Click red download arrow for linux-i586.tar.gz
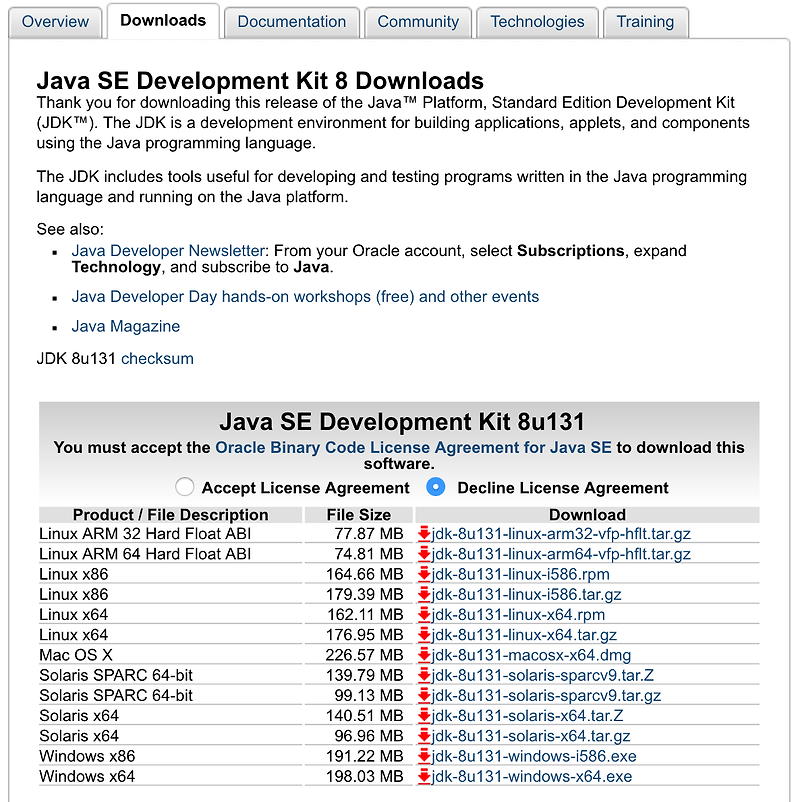Image resolution: width=800 pixels, height=802 pixels. click(x=424, y=594)
